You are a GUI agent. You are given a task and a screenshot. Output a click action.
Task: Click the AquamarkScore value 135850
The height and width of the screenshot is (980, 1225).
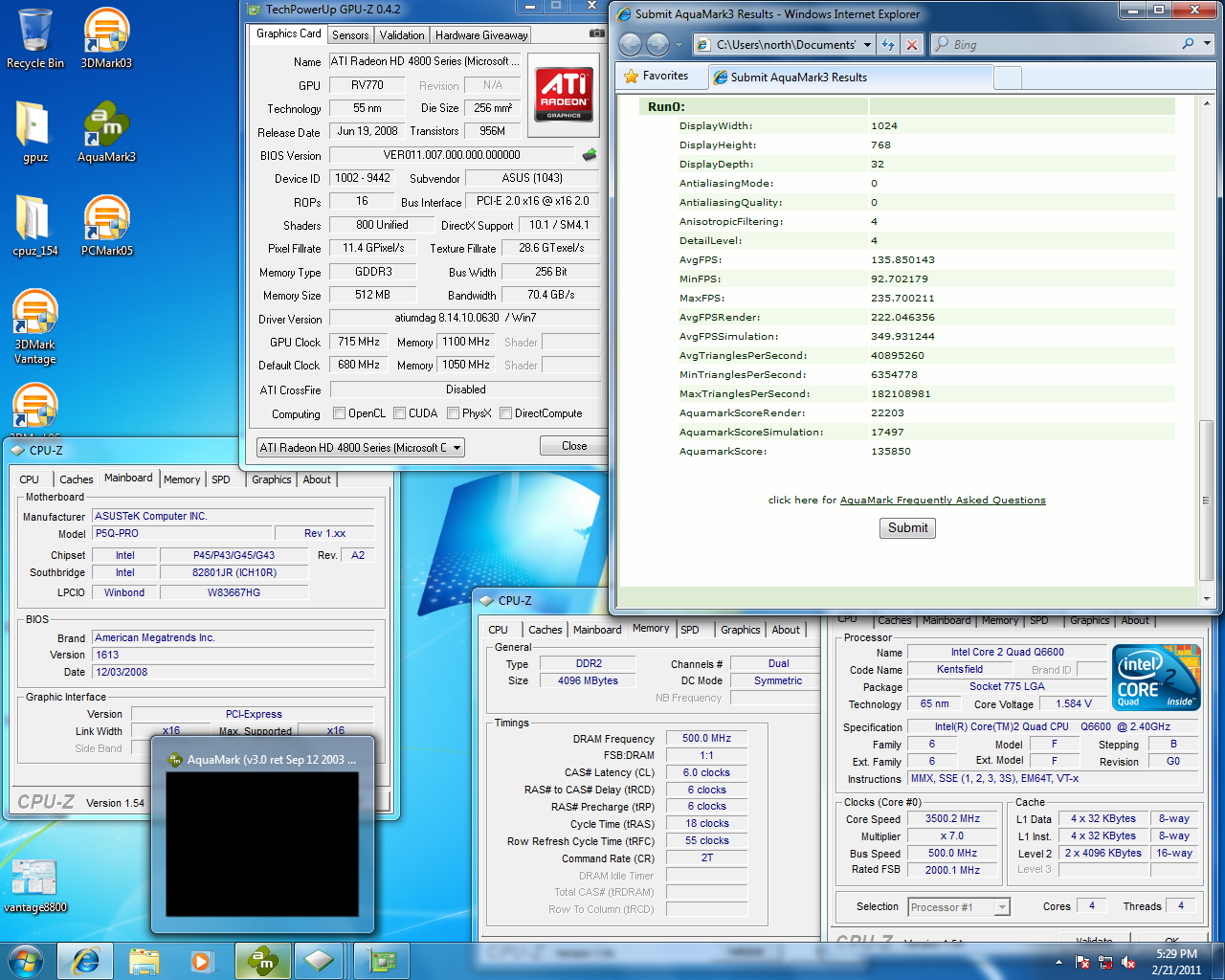click(891, 451)
